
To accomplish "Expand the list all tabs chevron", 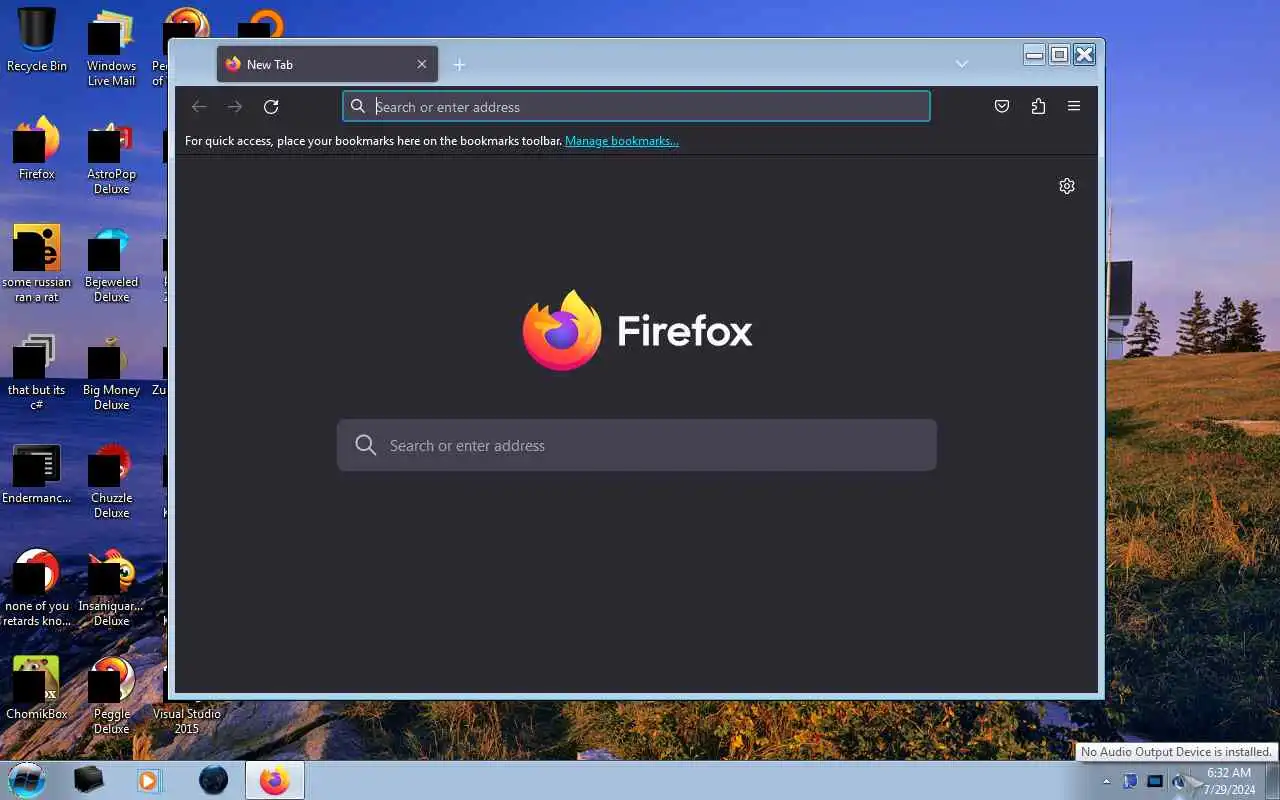I will point(962,64).
